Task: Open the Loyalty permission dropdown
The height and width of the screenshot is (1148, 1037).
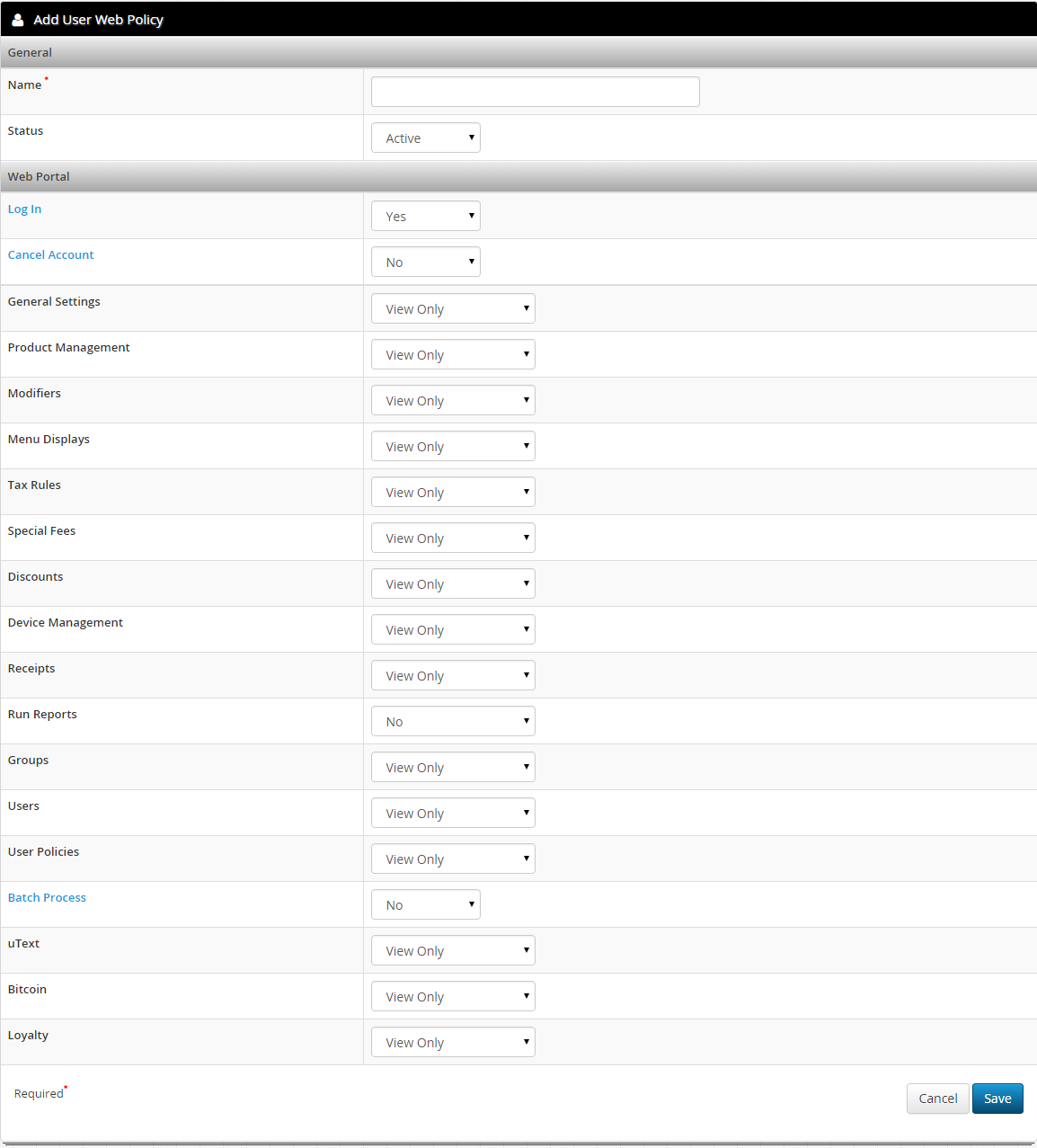Action: coord(453,1042)
